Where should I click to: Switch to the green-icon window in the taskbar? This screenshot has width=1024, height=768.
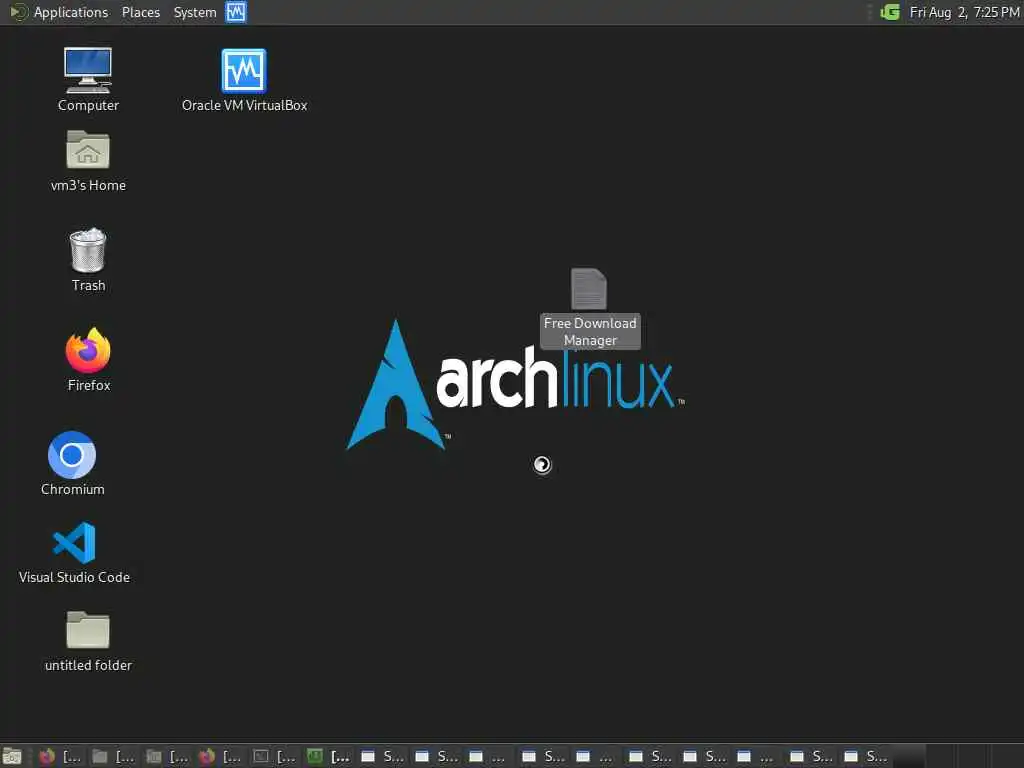(x=327, y=756)
